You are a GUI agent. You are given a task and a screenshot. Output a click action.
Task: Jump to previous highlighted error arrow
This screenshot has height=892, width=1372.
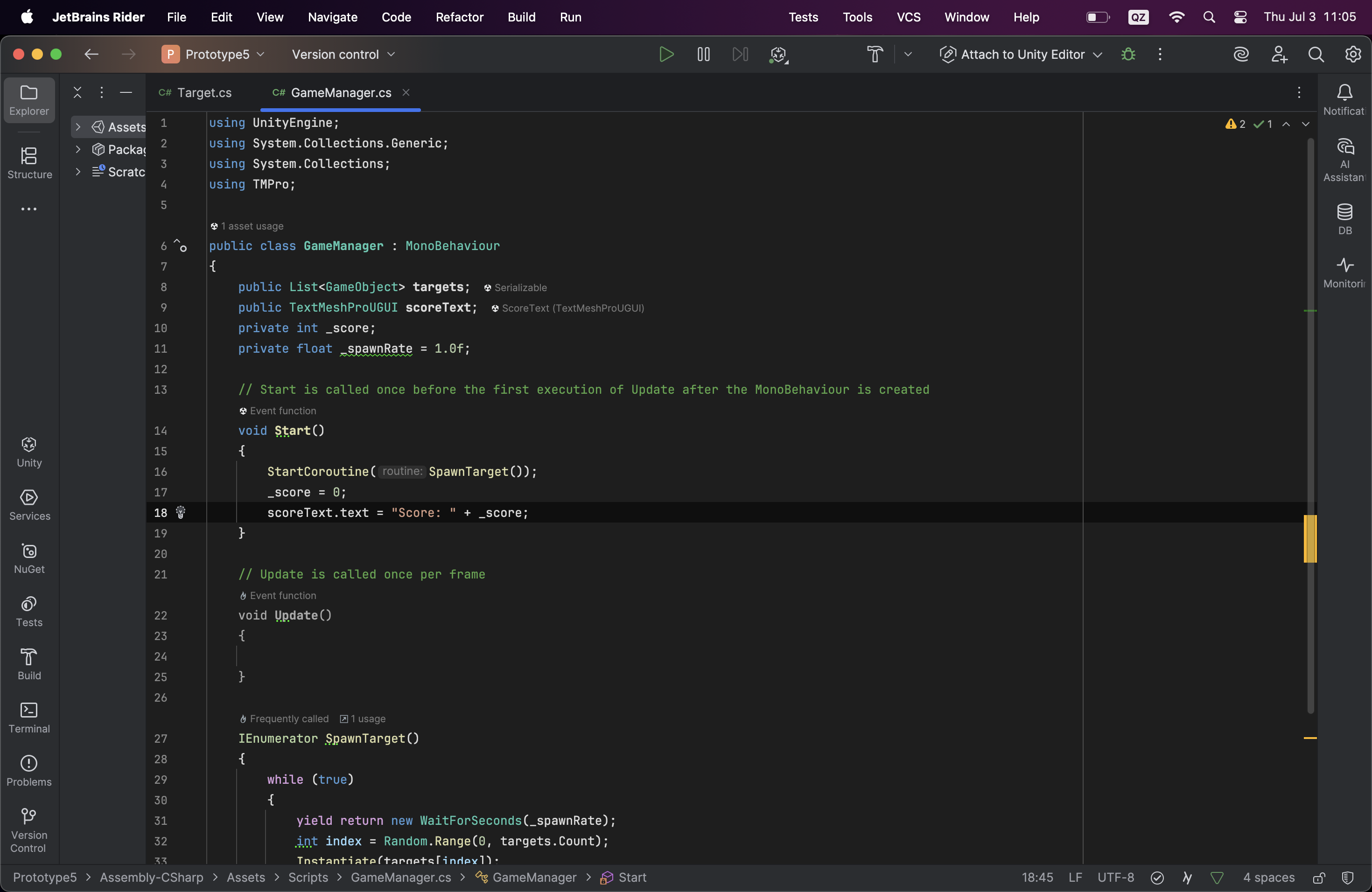pyautogui.click(x=1286, y=124)
